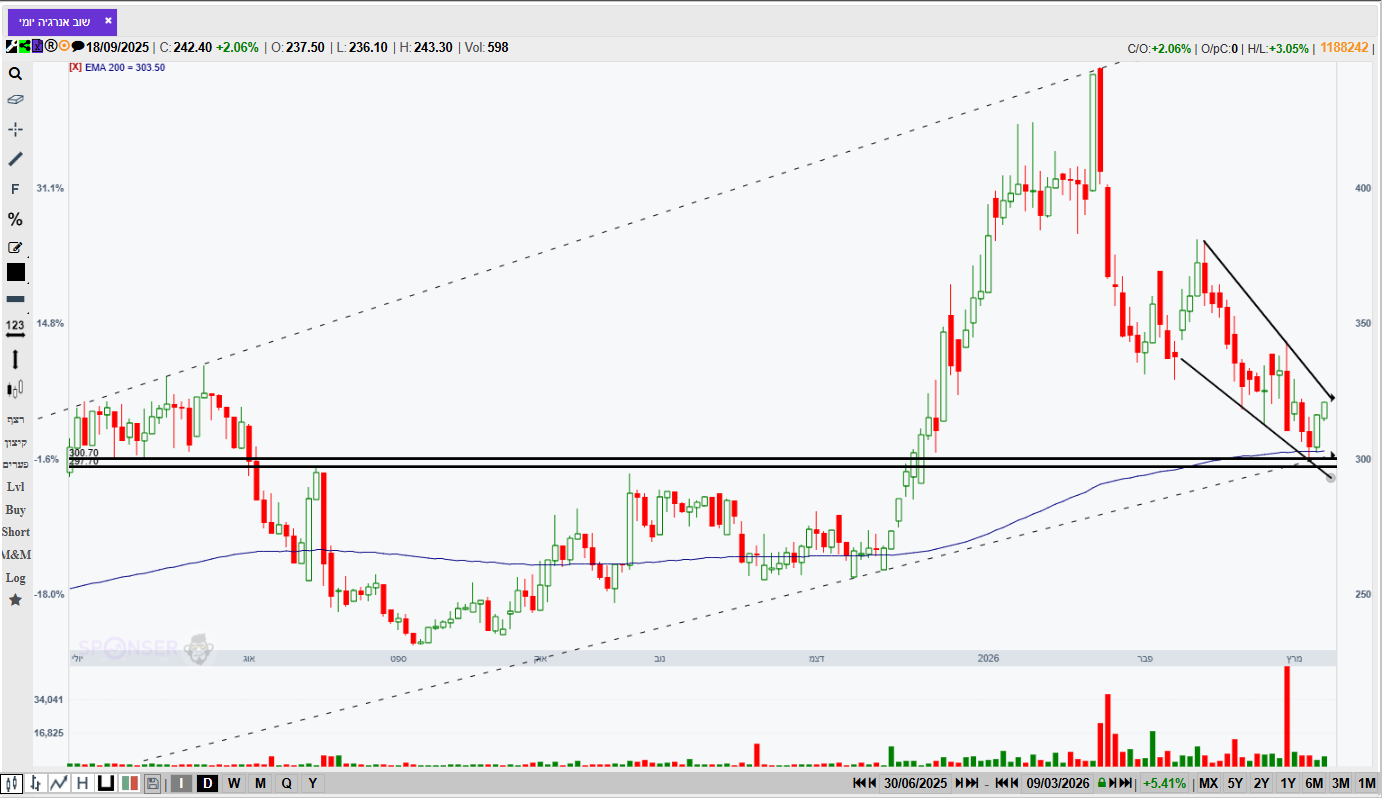
Task: Step start date 30/06/2025 one bar forward
Action: pos(961,783)
